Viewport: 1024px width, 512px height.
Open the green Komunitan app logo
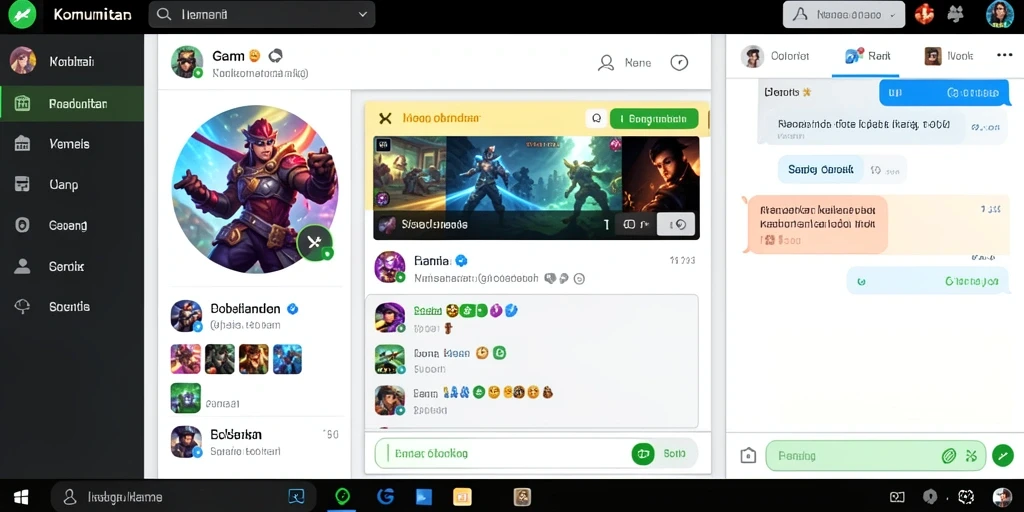(22, 14)
